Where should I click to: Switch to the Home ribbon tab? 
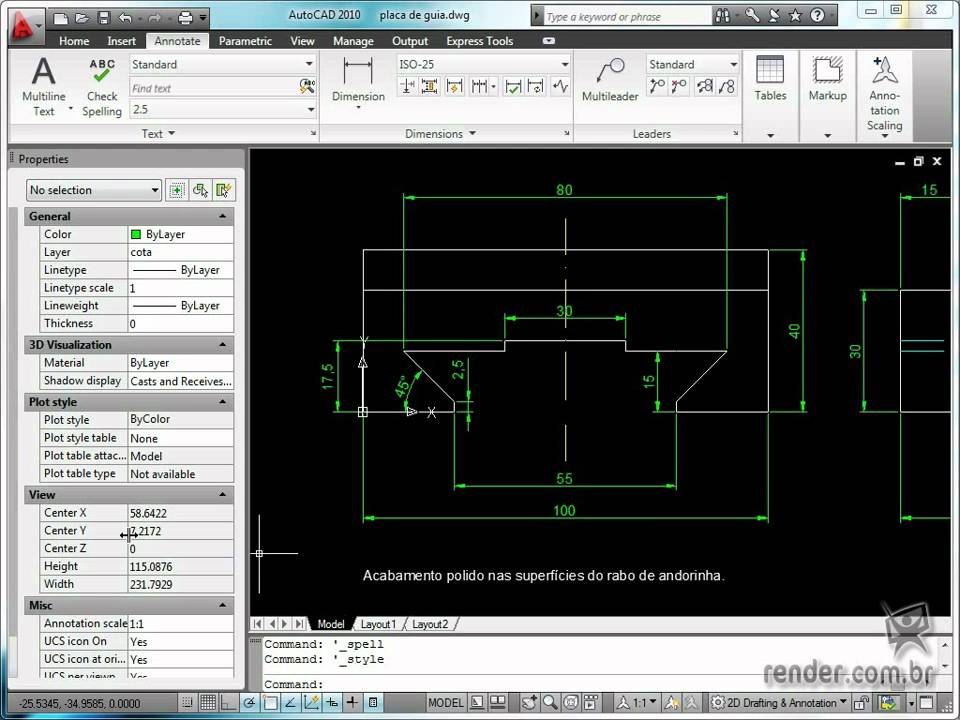(74, 41)
